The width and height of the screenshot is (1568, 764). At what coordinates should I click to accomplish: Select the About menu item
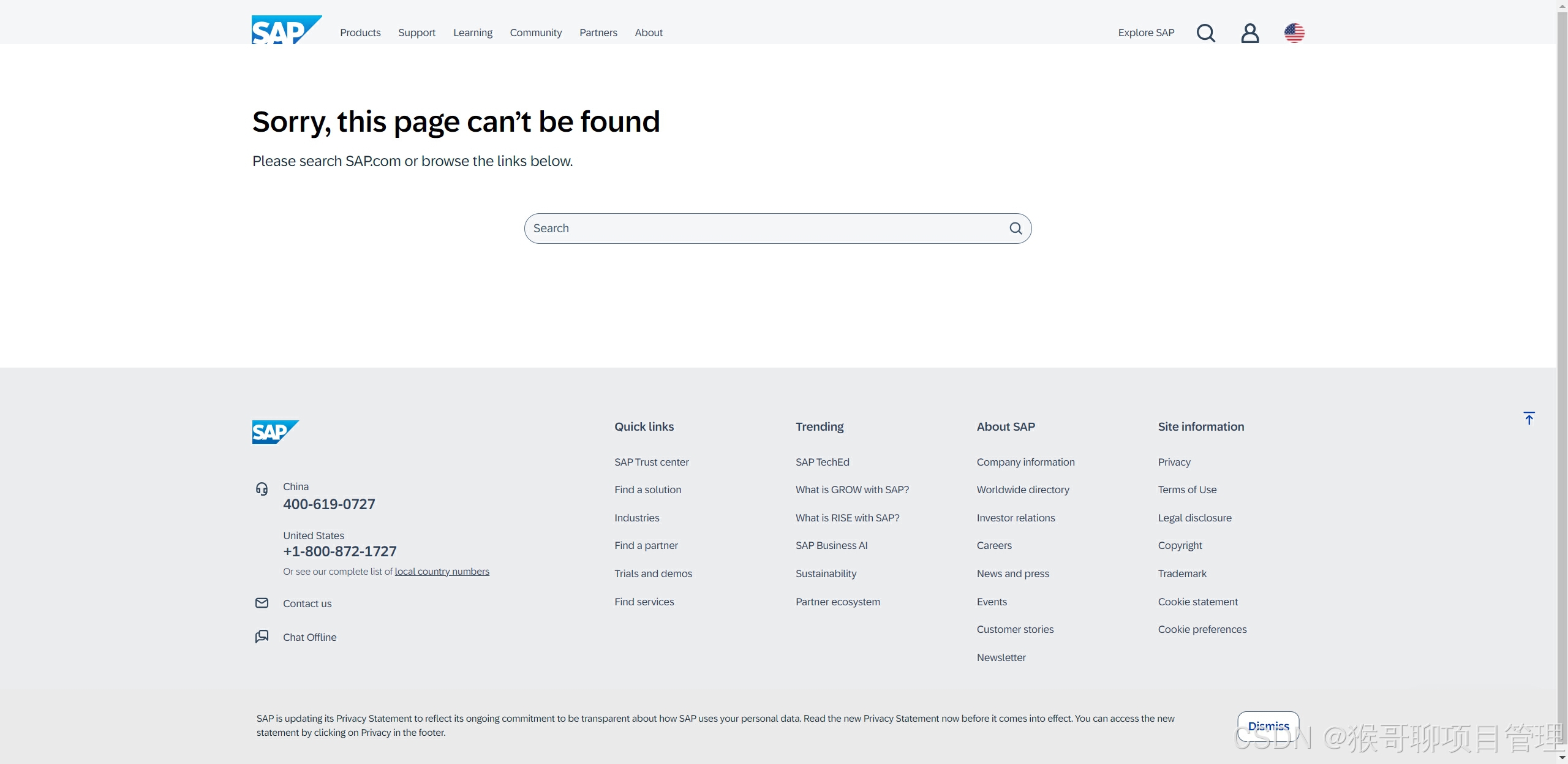(648, 32)
